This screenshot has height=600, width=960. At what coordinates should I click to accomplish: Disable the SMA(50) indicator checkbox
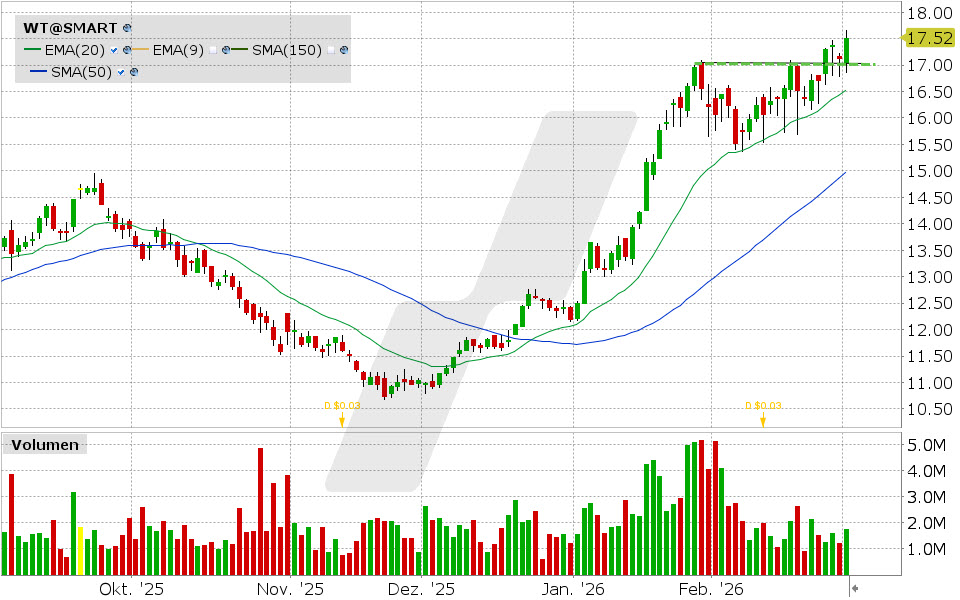120,72
